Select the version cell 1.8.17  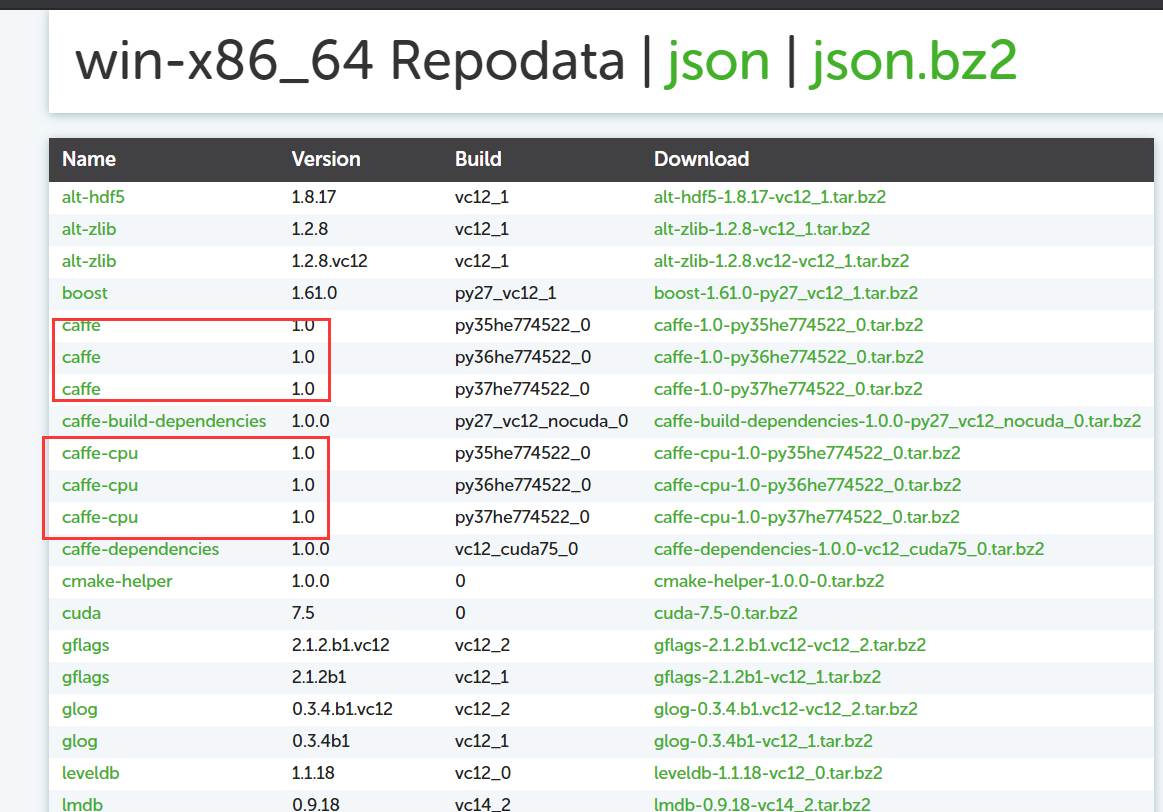(x=313, y=197)
